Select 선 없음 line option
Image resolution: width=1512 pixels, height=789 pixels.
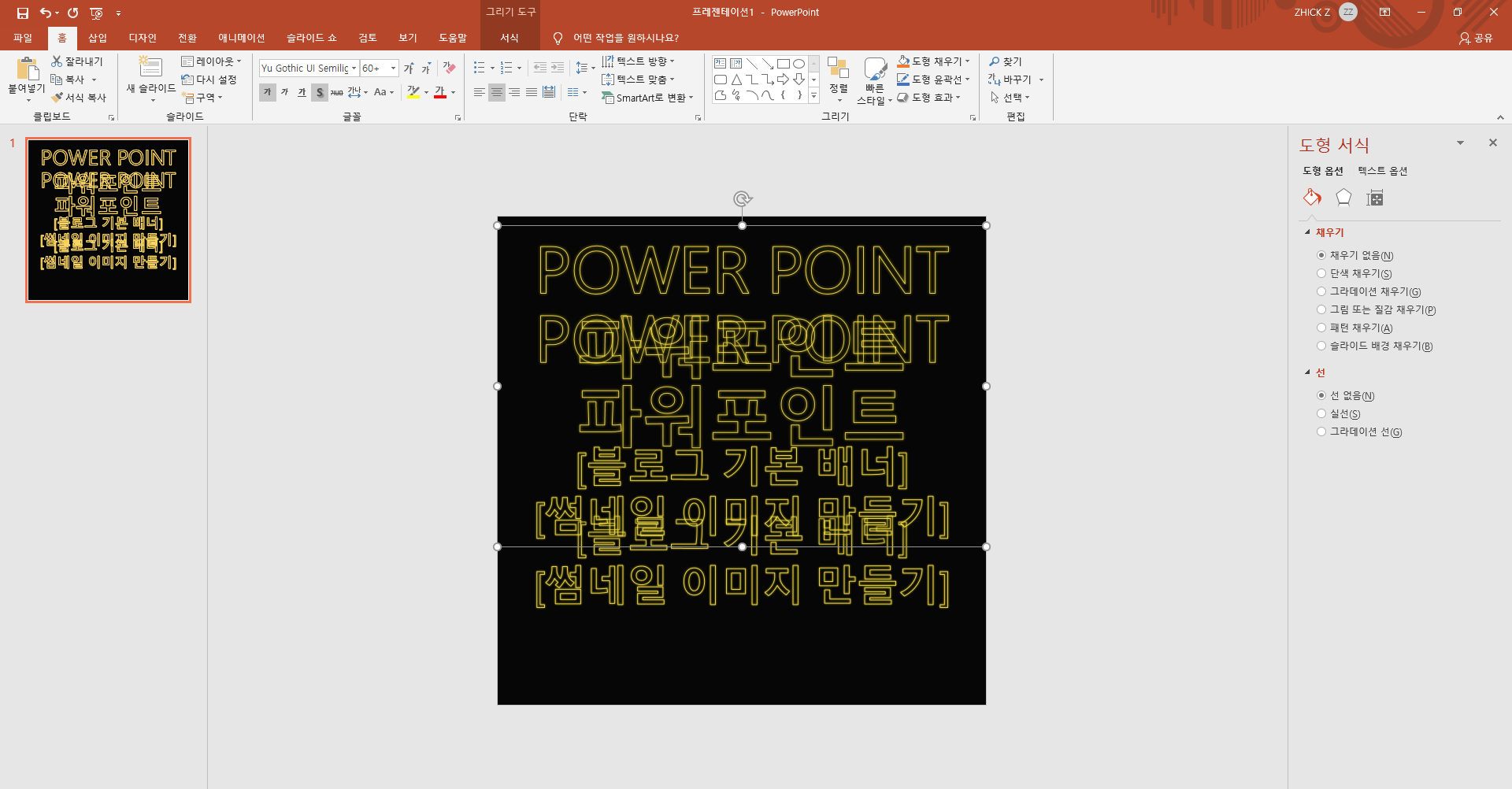(1345, 395)
